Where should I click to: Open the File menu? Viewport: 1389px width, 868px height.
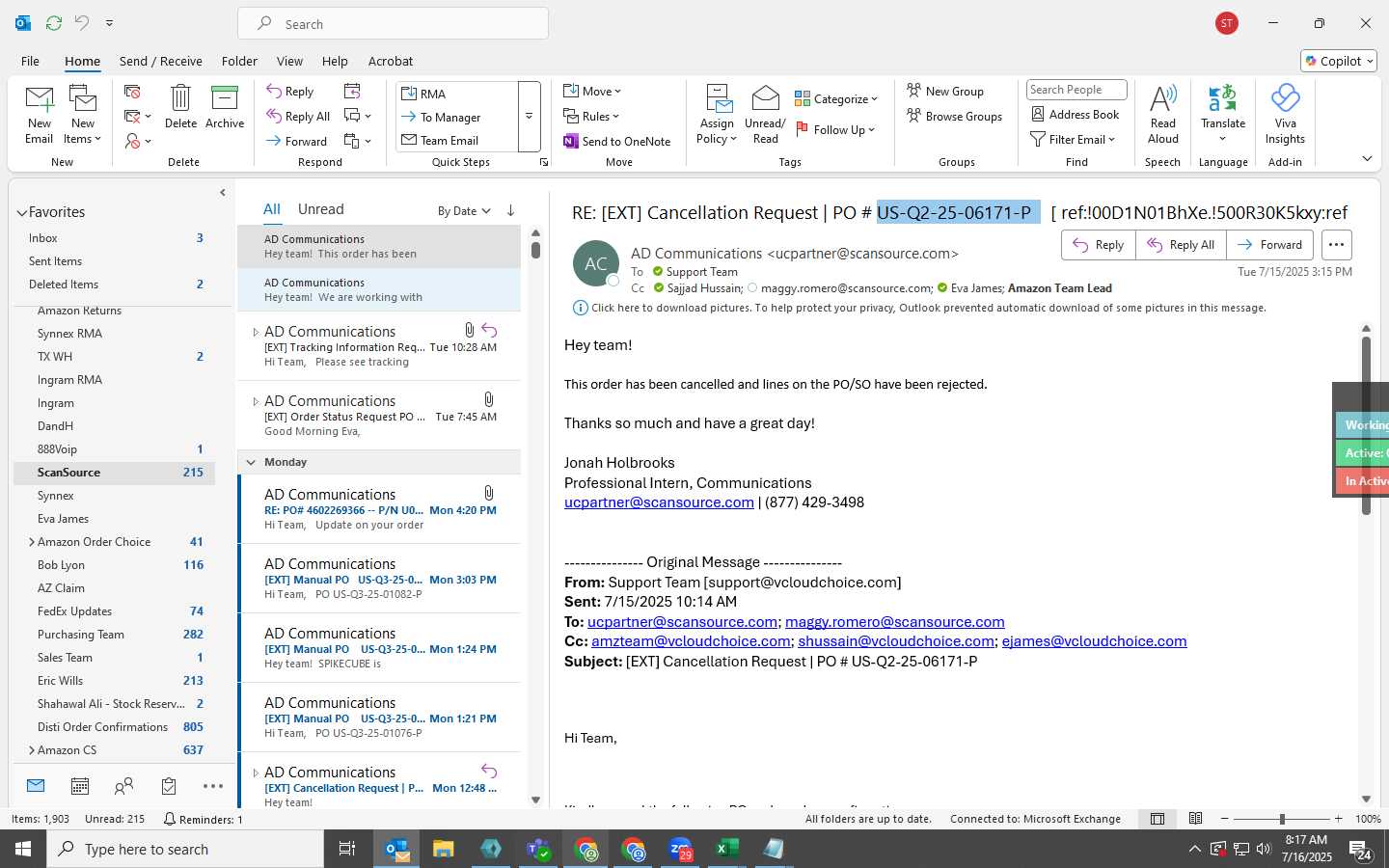pos(30,61)
